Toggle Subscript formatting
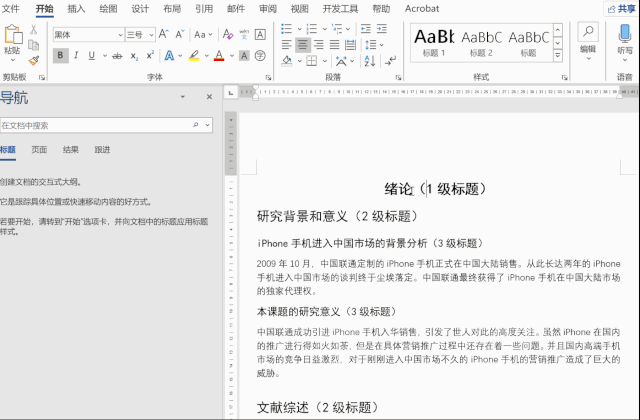The width and height of the screenshot is (640, 420). pos(134,56)
